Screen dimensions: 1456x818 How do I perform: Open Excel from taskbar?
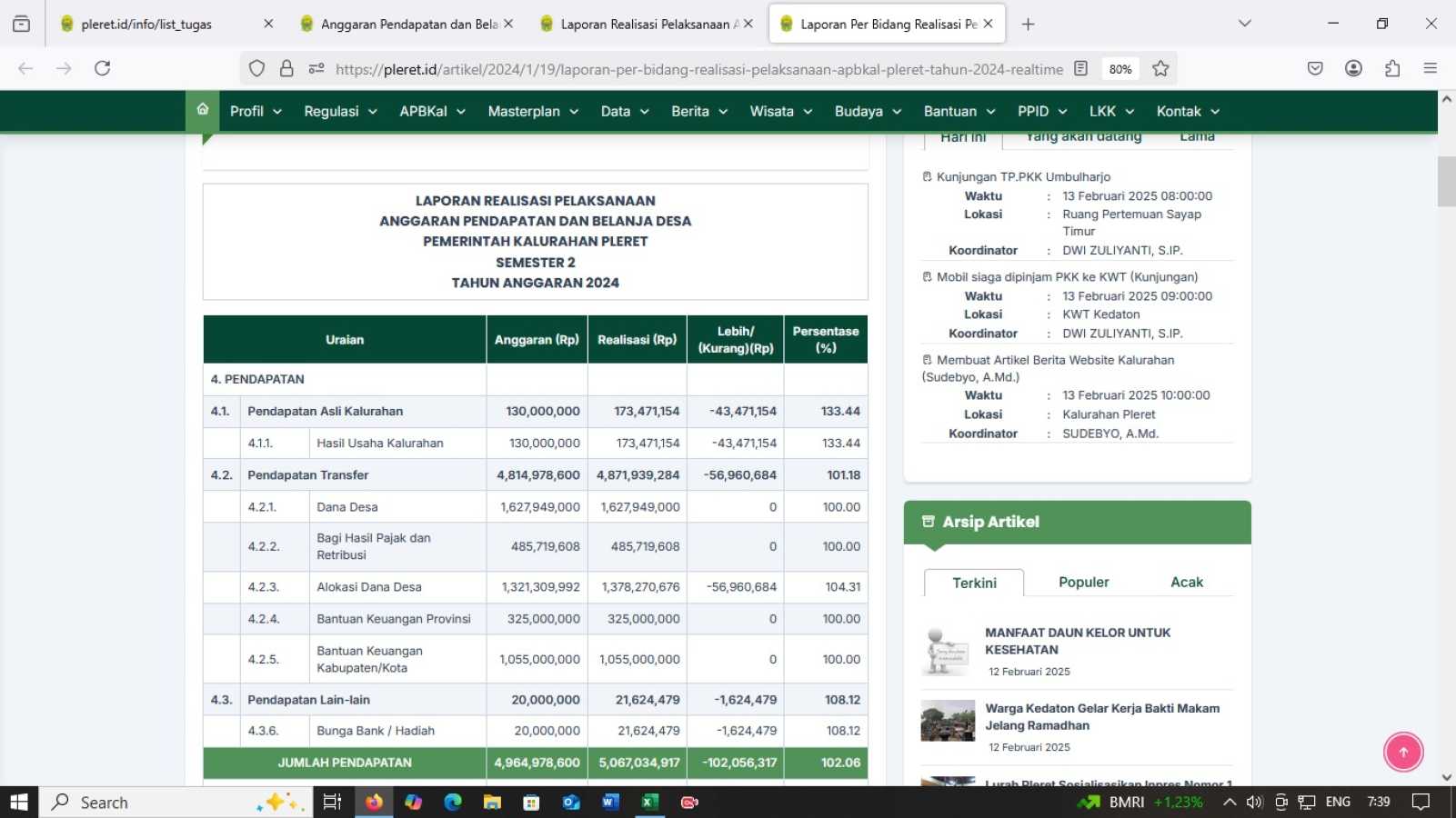tap(649, 802)
